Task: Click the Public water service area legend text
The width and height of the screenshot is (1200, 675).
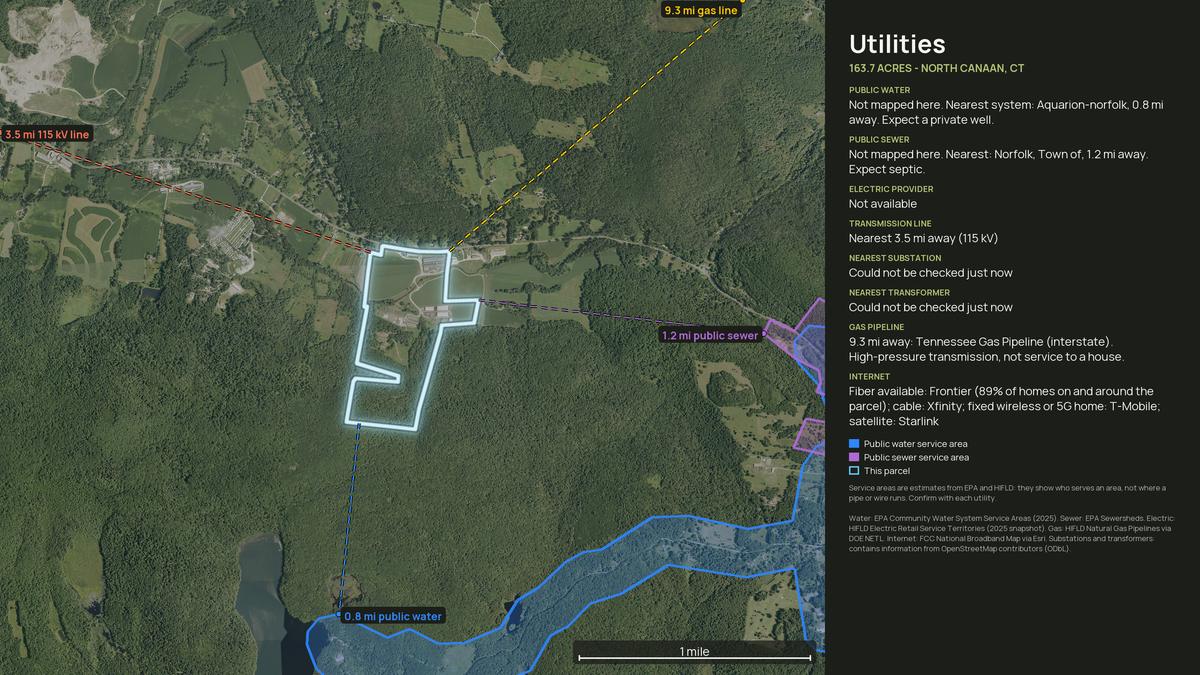Action: 916,444
